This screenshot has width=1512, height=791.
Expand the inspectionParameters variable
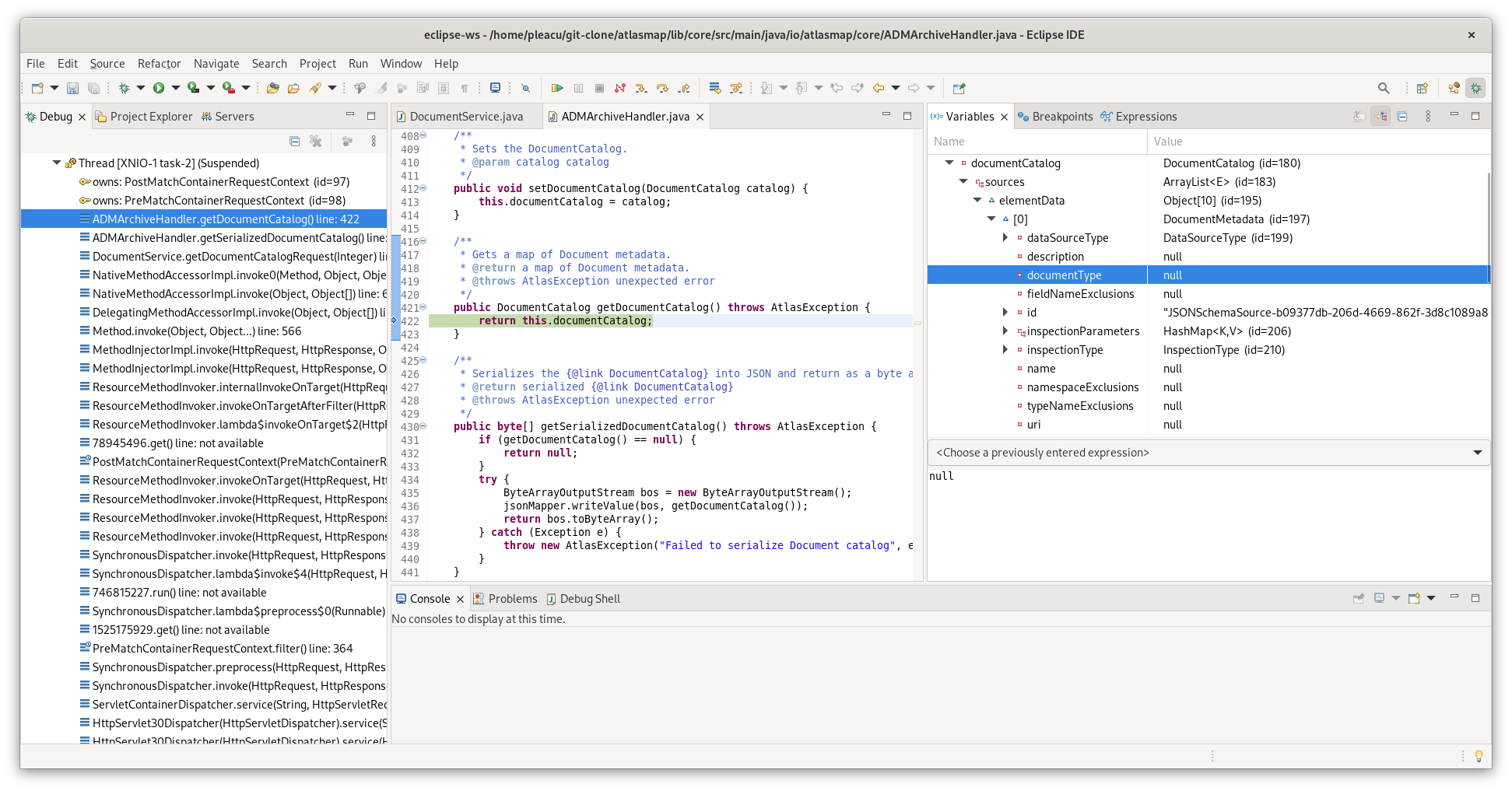click(x=1005, y=331)
